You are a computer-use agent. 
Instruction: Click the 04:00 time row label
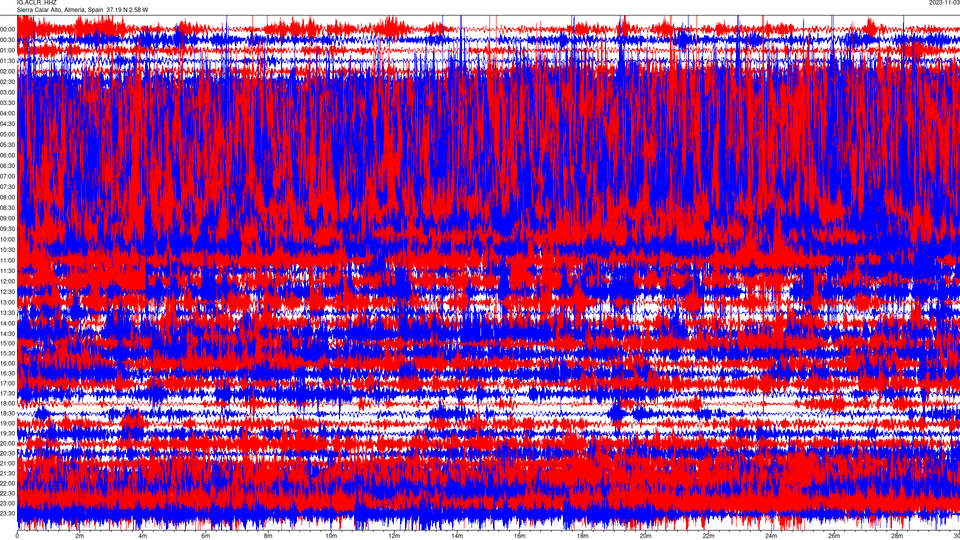pyautogui.click(x=7, y=113)
